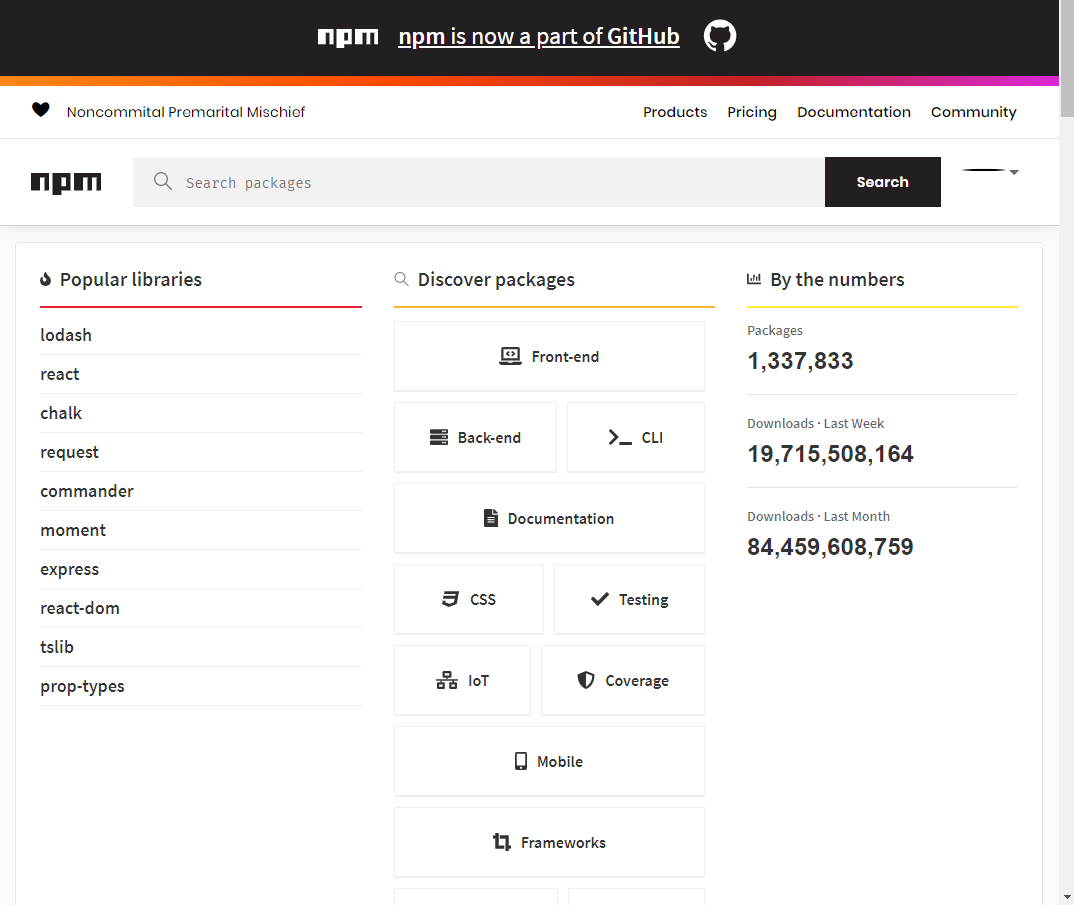Click the npm logo beside the search bar
Viewport: 1074px width, 905px height.
point(66,183)
